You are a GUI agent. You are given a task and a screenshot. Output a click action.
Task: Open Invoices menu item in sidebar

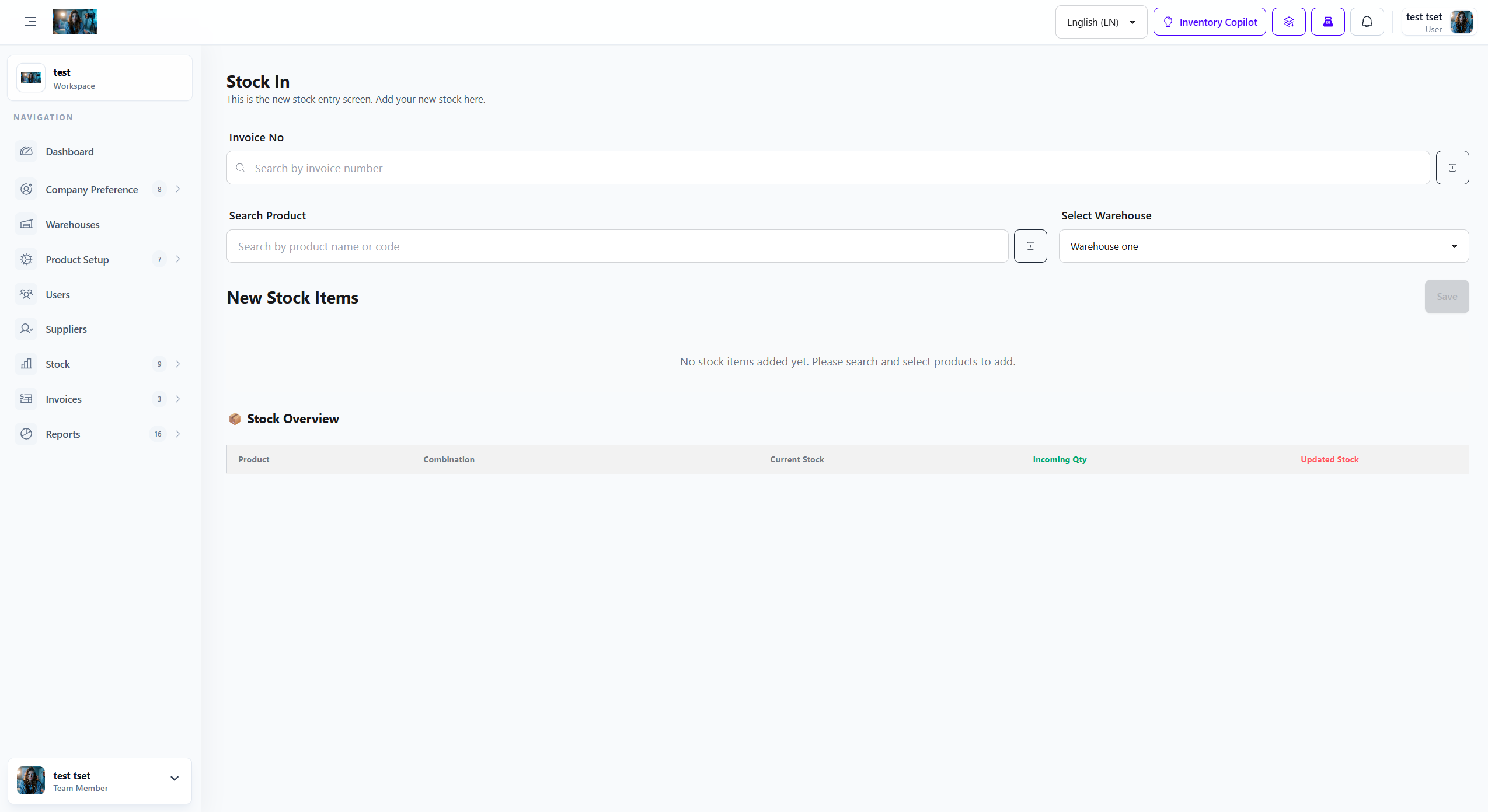click(100, 399)
